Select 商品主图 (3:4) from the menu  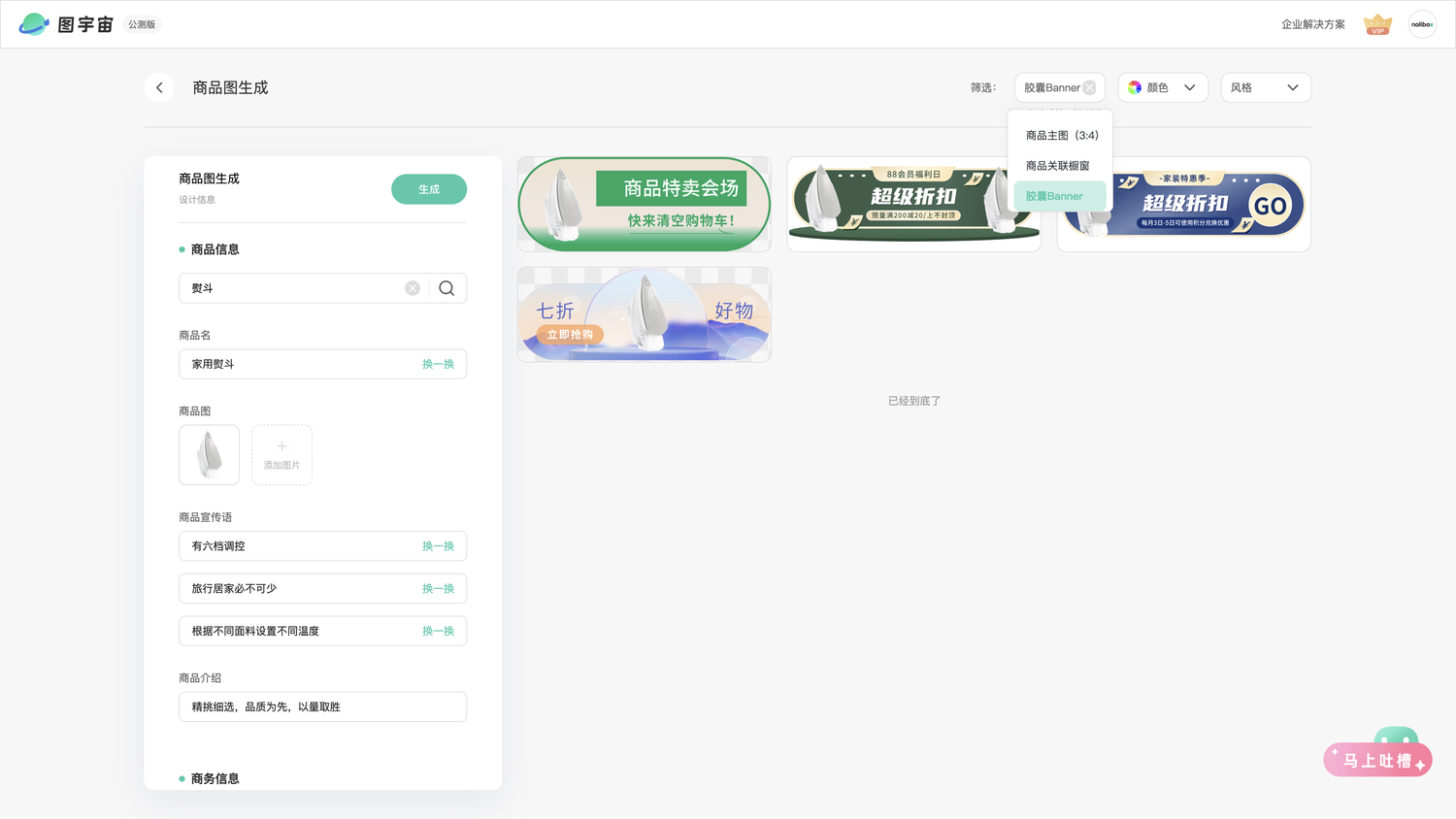[x=1062, y=135]
